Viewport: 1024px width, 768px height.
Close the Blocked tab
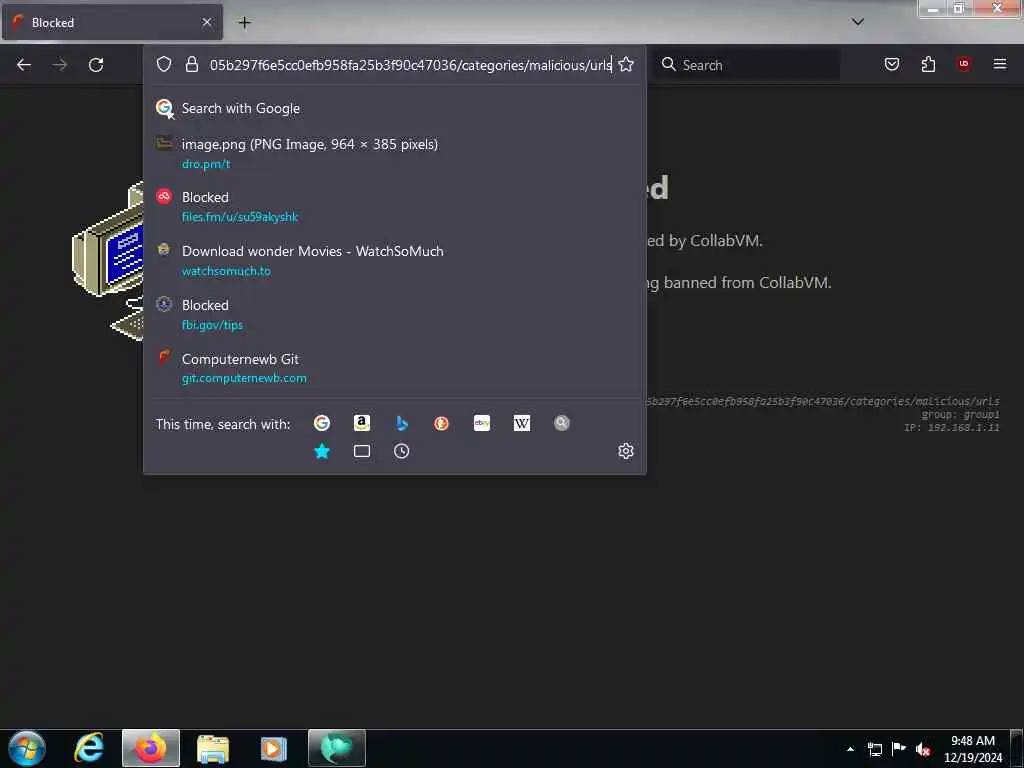point(206,22)
